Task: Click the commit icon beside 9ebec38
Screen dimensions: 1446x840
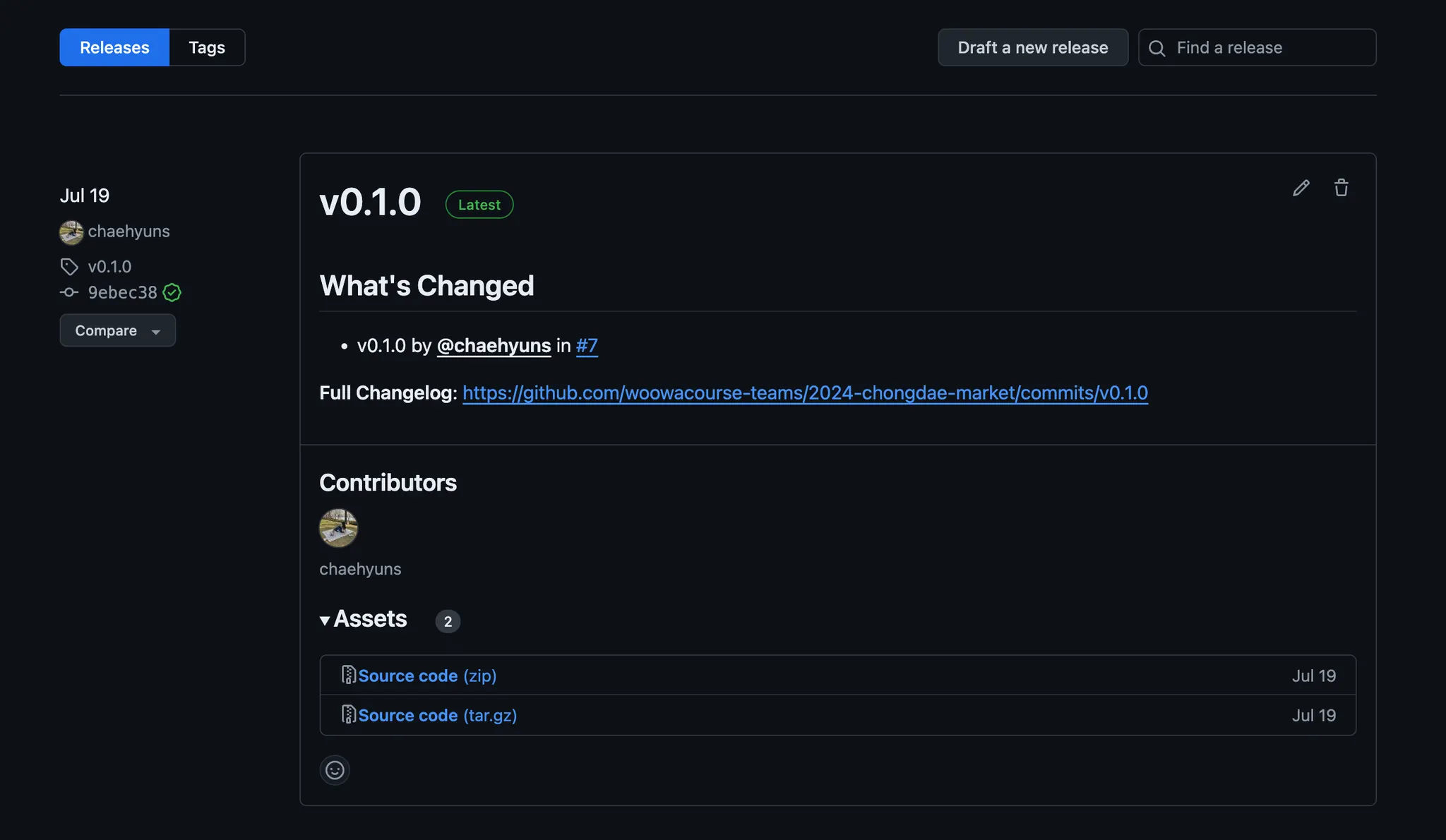Action: (x=69, y=292)
